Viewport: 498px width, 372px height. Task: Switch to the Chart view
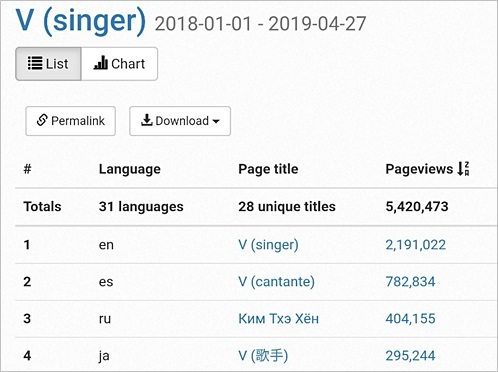pyautogui.click(x=119, y=64)
